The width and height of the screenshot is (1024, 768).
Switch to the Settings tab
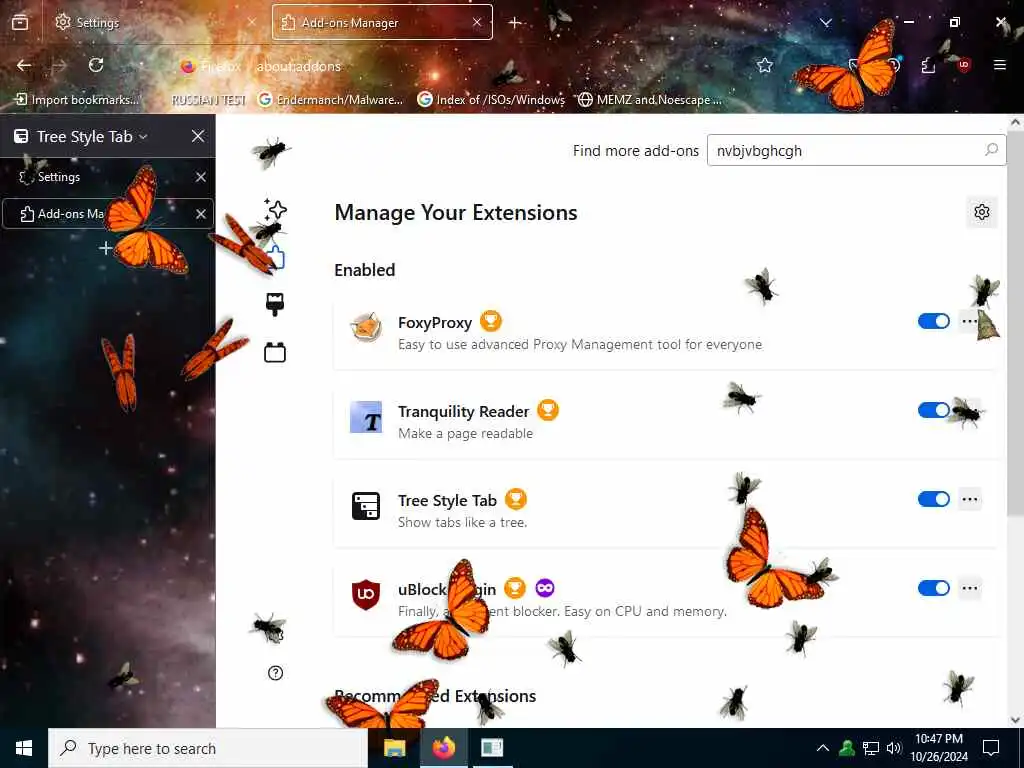tap(155, 23)
